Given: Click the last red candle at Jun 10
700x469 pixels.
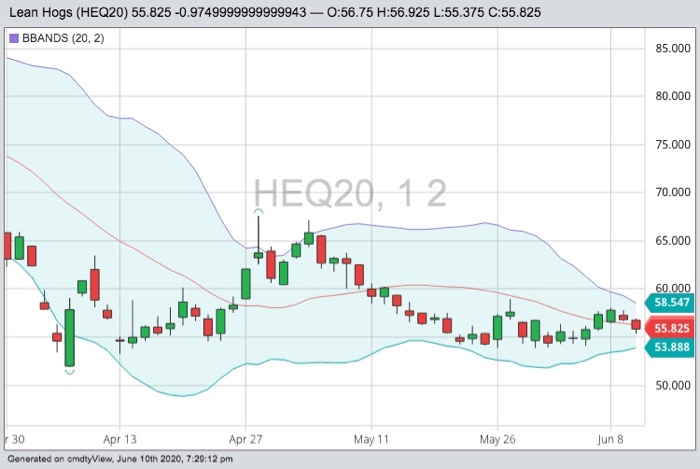Looking at the screenshot, I should 636,325.
